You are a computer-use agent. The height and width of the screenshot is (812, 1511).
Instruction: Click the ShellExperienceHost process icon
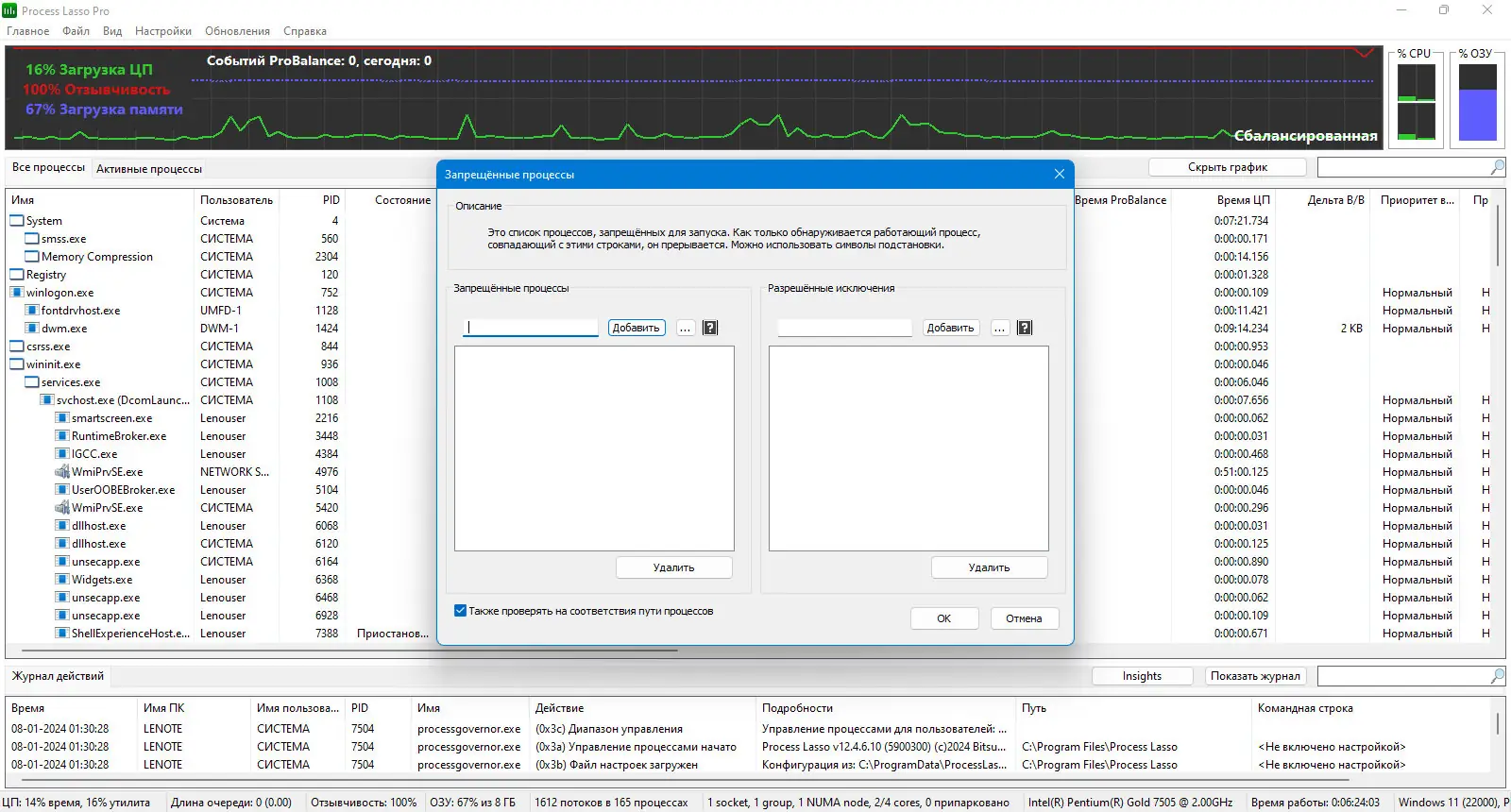(x=62, y=634)
